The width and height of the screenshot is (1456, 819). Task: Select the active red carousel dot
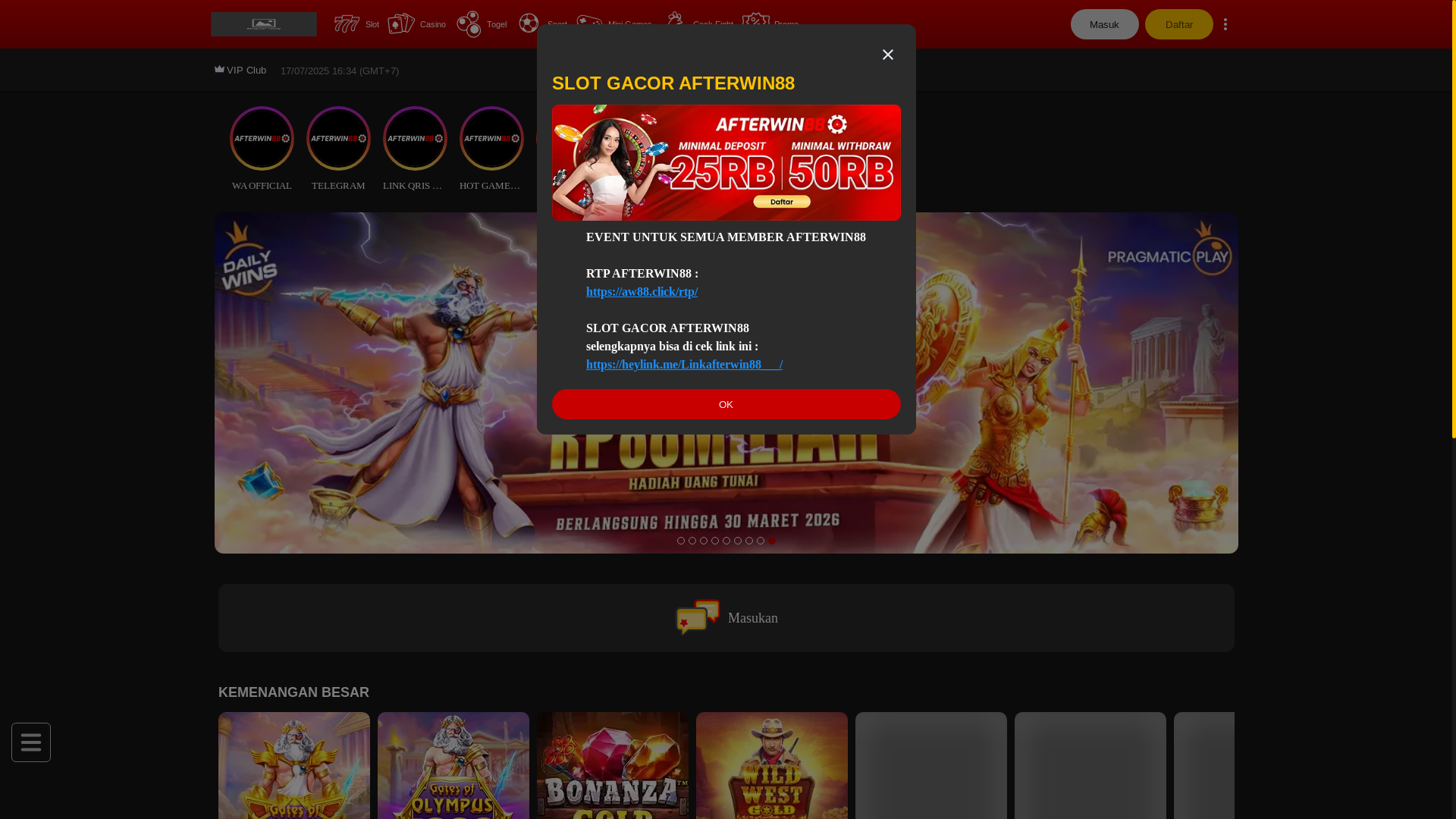coord(771,541)
